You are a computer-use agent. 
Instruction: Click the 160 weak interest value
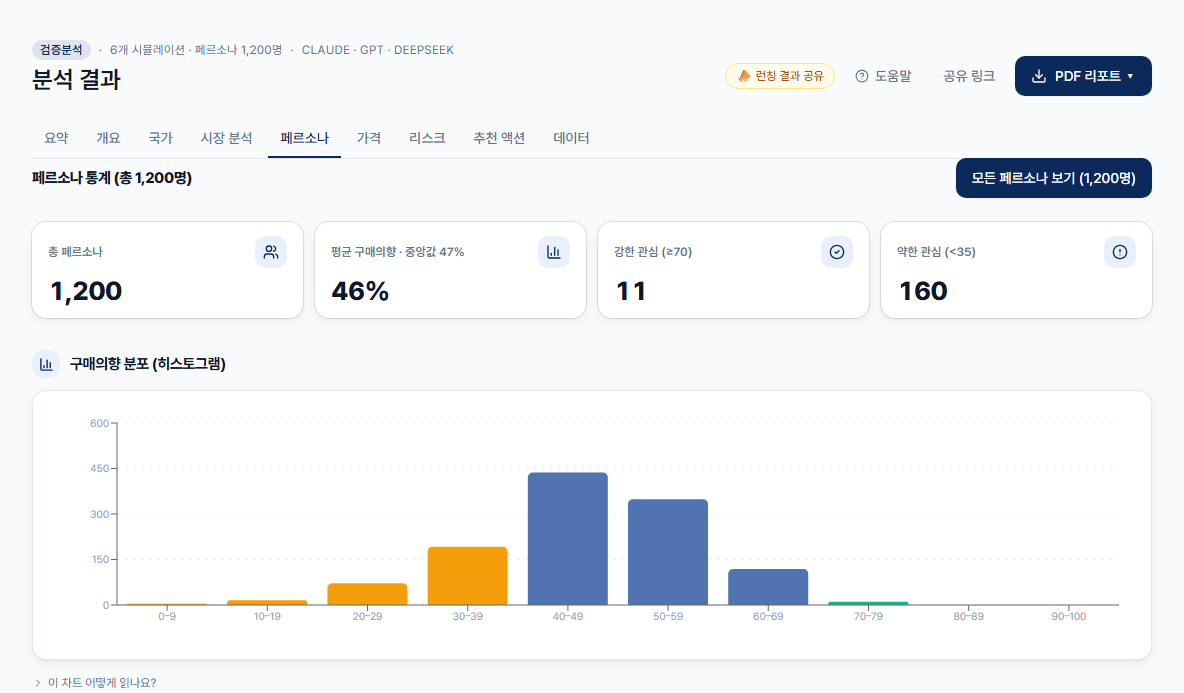(923, 291)
